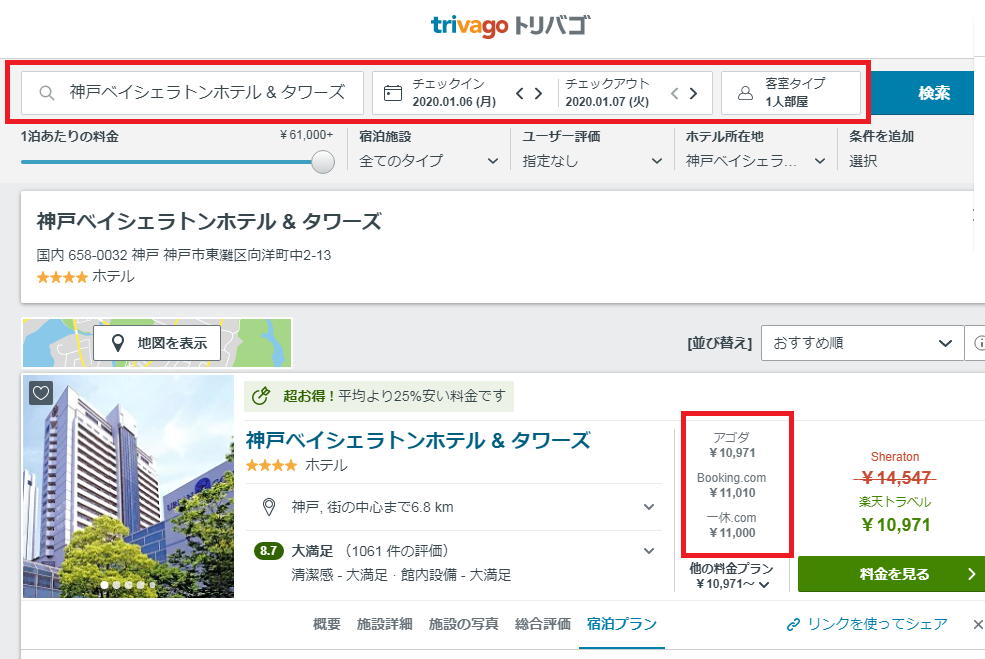The width and height of the screenshot is (985, 659).
Task: Go to next check-out date arrow
Action: click(x=694, y=94)
